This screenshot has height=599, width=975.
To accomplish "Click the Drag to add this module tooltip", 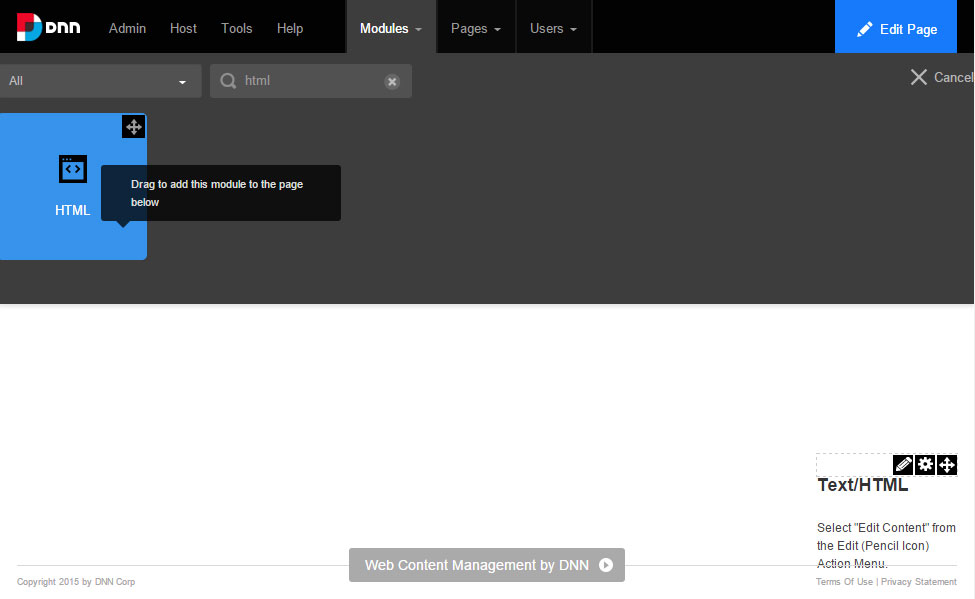I will coord(221,193).
